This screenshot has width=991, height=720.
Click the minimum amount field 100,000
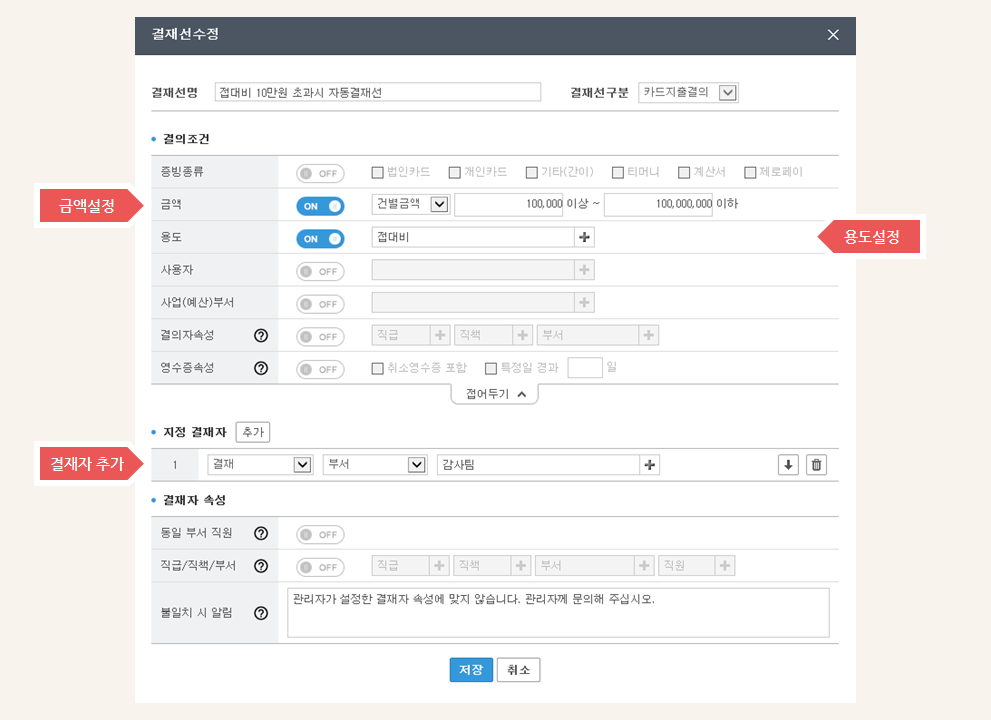coord(509,204)
